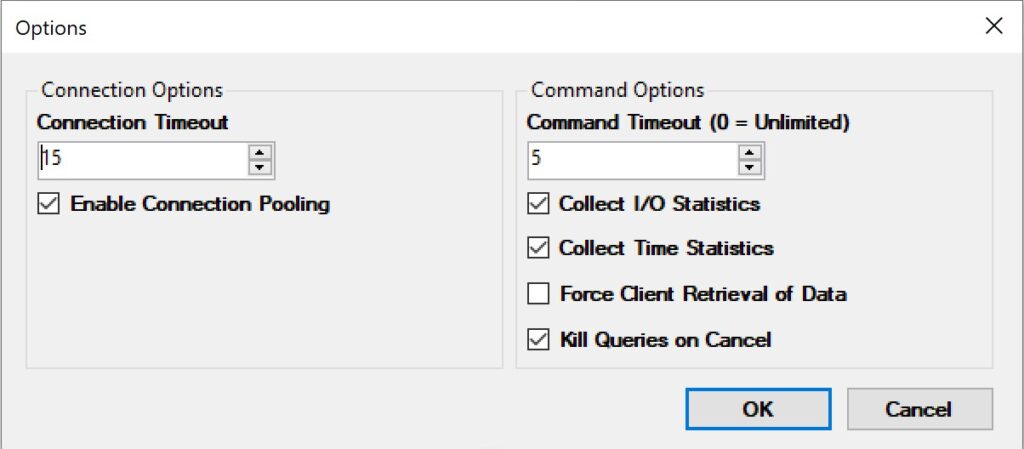This screenshot has width=1024, height=449.
Task: Click the Connection Options group heading
Action: point(132,89)
